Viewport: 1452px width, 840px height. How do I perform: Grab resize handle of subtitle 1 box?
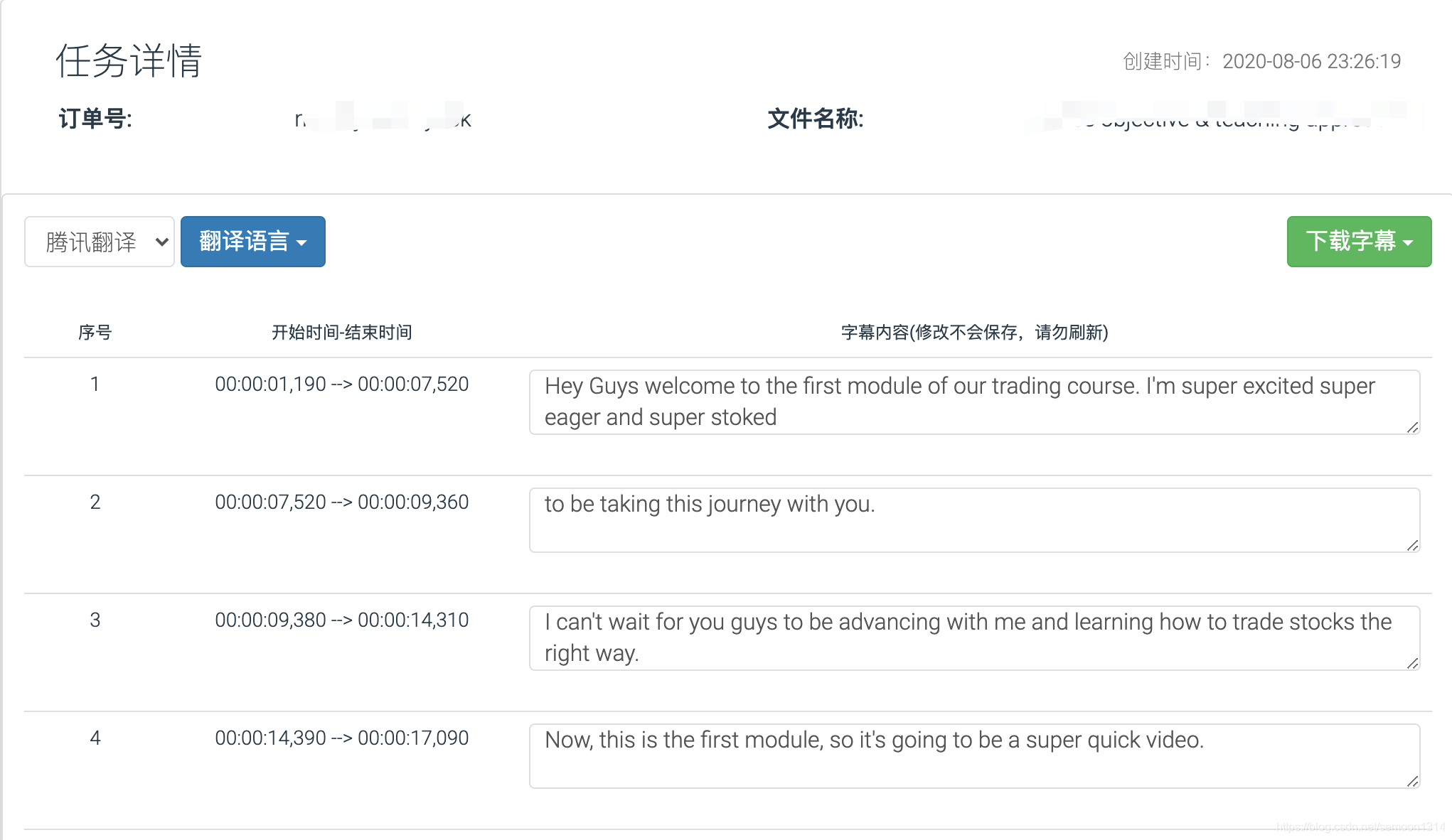(1412, 427)
